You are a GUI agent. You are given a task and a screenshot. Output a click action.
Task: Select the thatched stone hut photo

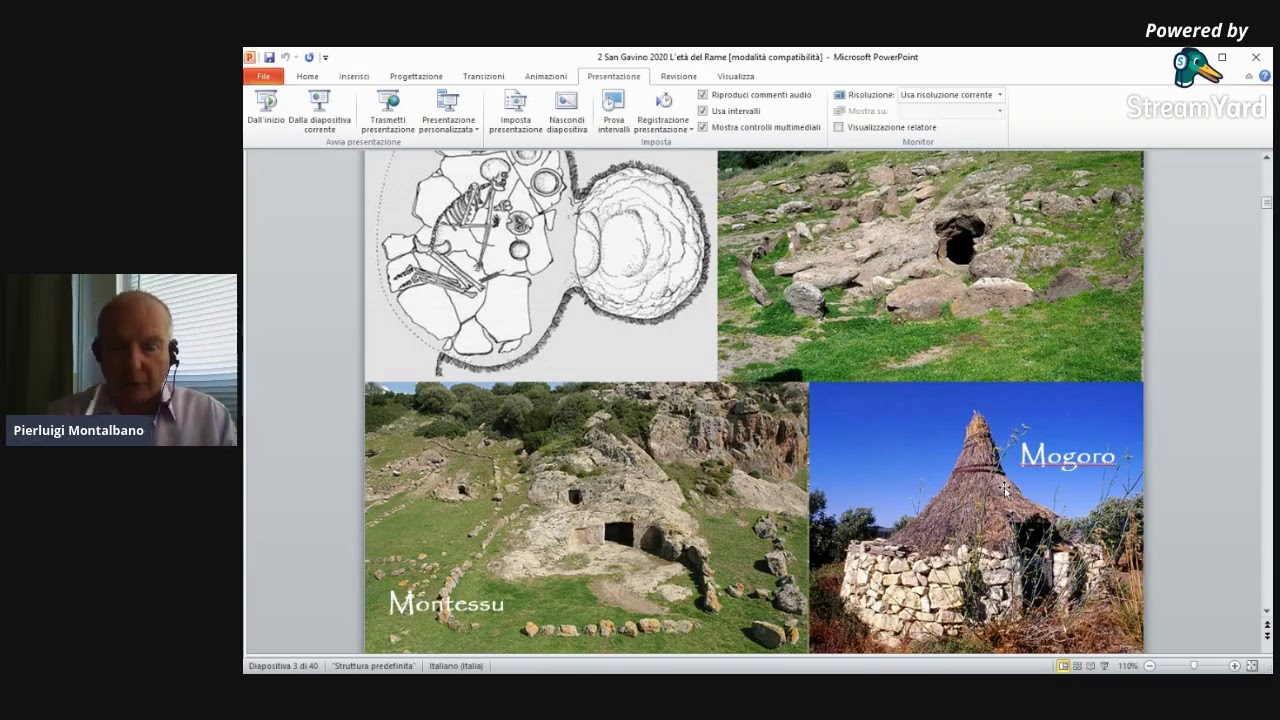(x=976, y=518)
